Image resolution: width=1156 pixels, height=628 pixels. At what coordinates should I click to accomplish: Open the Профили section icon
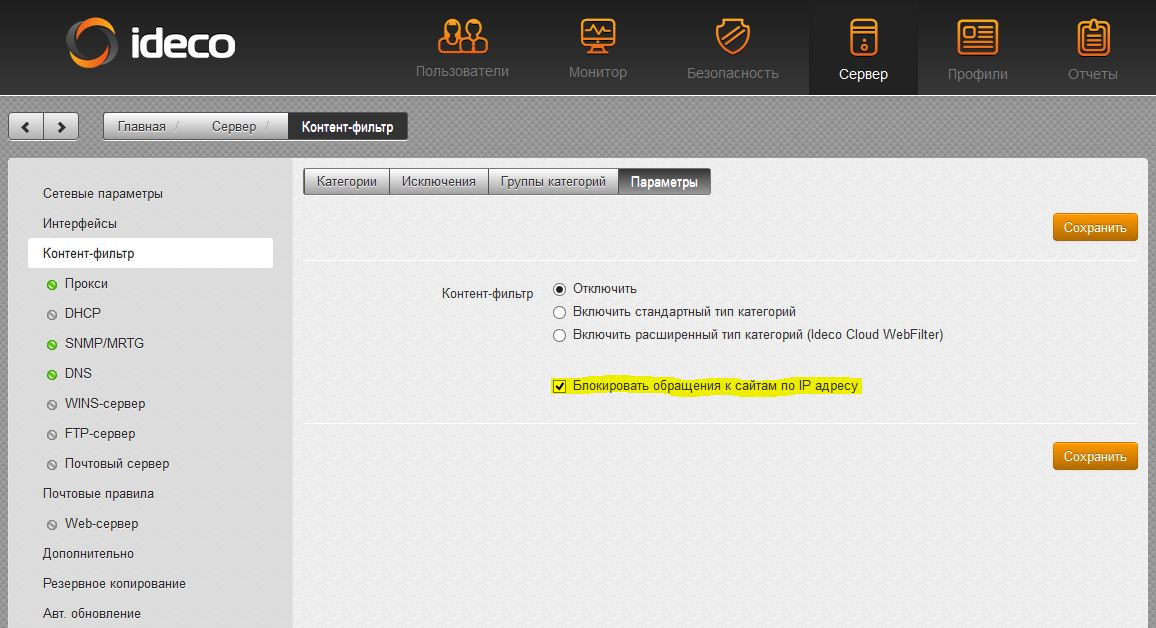(978, 37)
